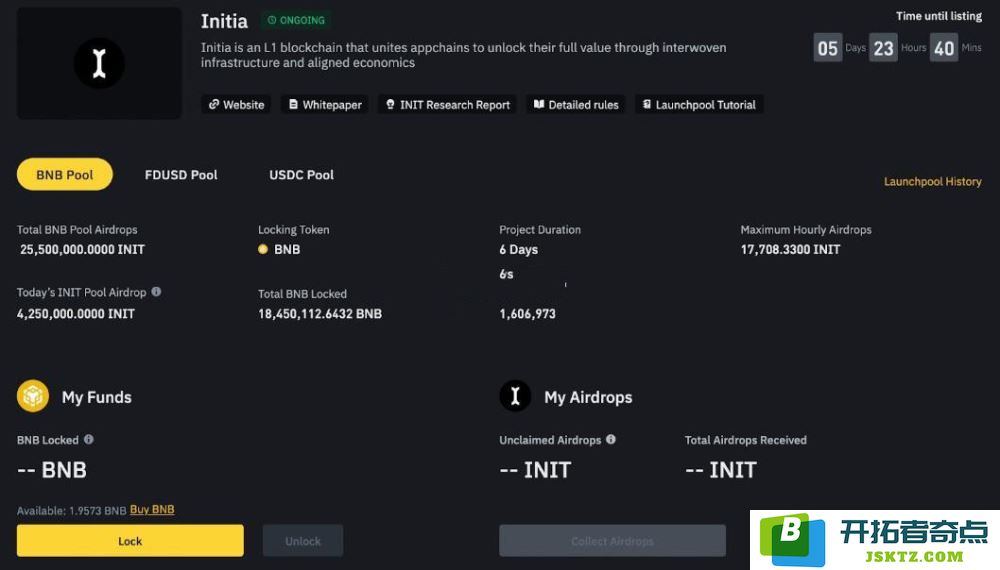Image resolution: width=1000 pixels, height=570 pixels.
Task: Click the yellow Lock button
Action: point(130,541)
